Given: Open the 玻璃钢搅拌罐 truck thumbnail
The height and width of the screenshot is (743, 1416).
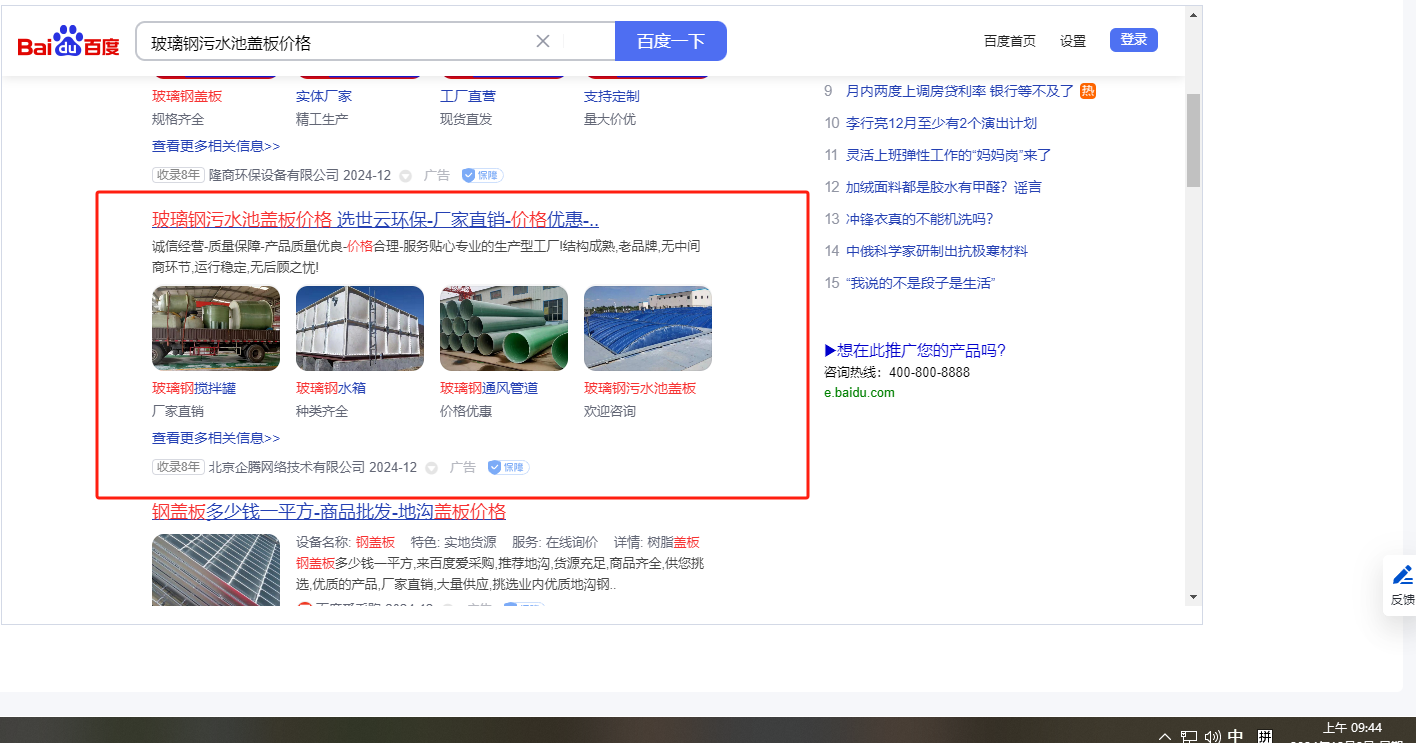Looking at the screenshot, I should (x=216, y=328).
